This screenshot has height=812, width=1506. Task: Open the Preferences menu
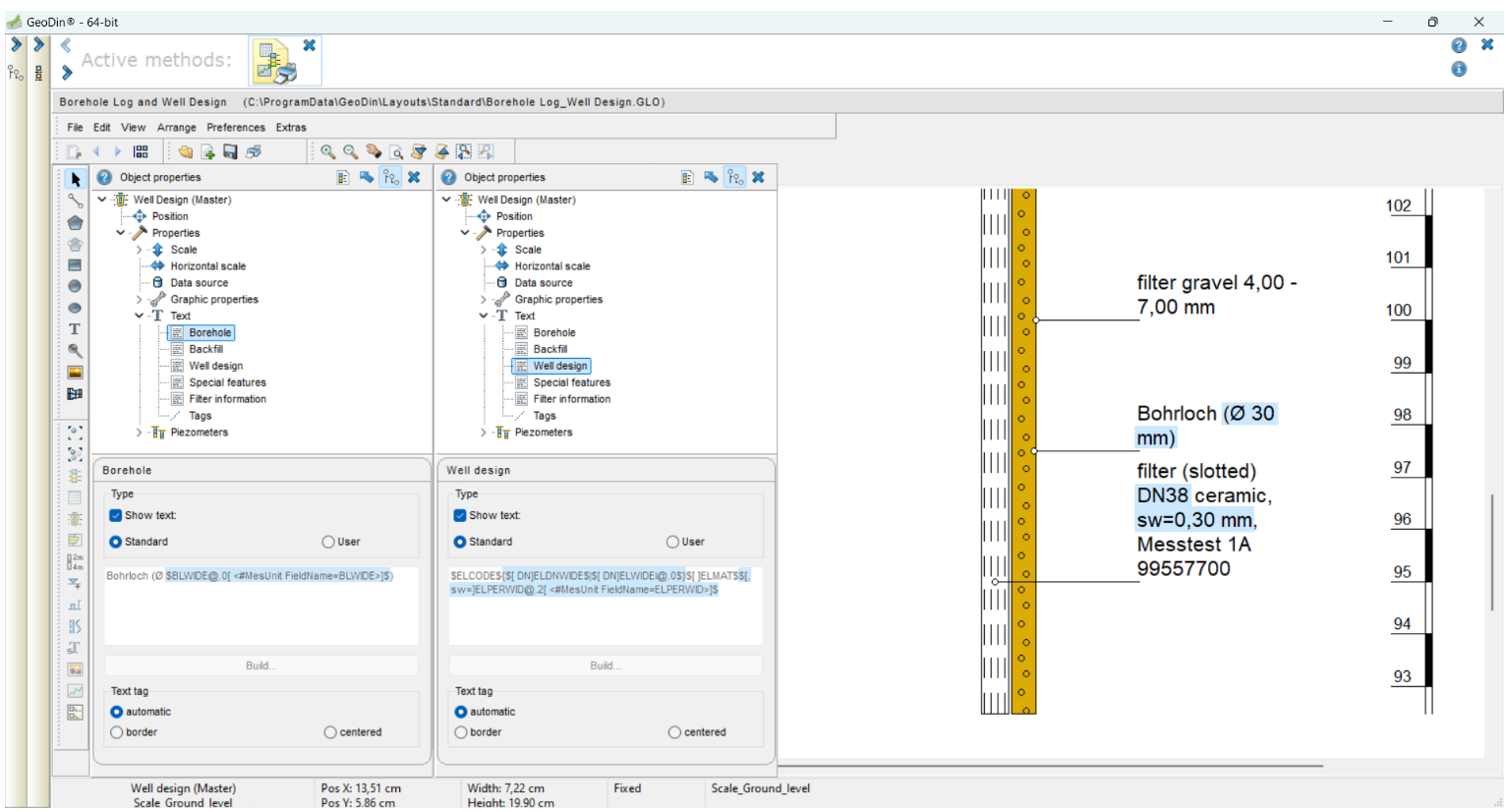235,127
